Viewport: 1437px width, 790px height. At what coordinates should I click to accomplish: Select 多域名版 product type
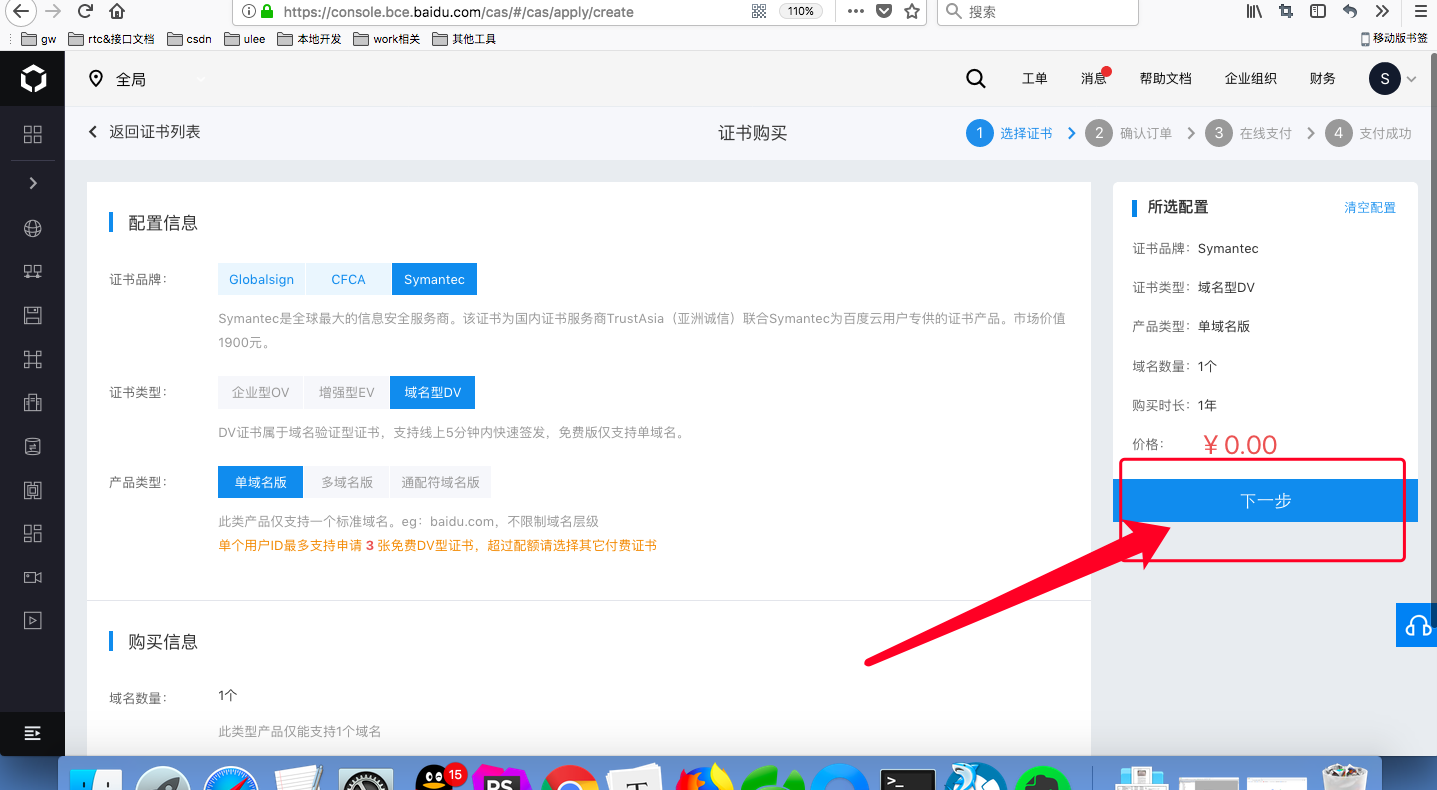(x=346, y=482)
